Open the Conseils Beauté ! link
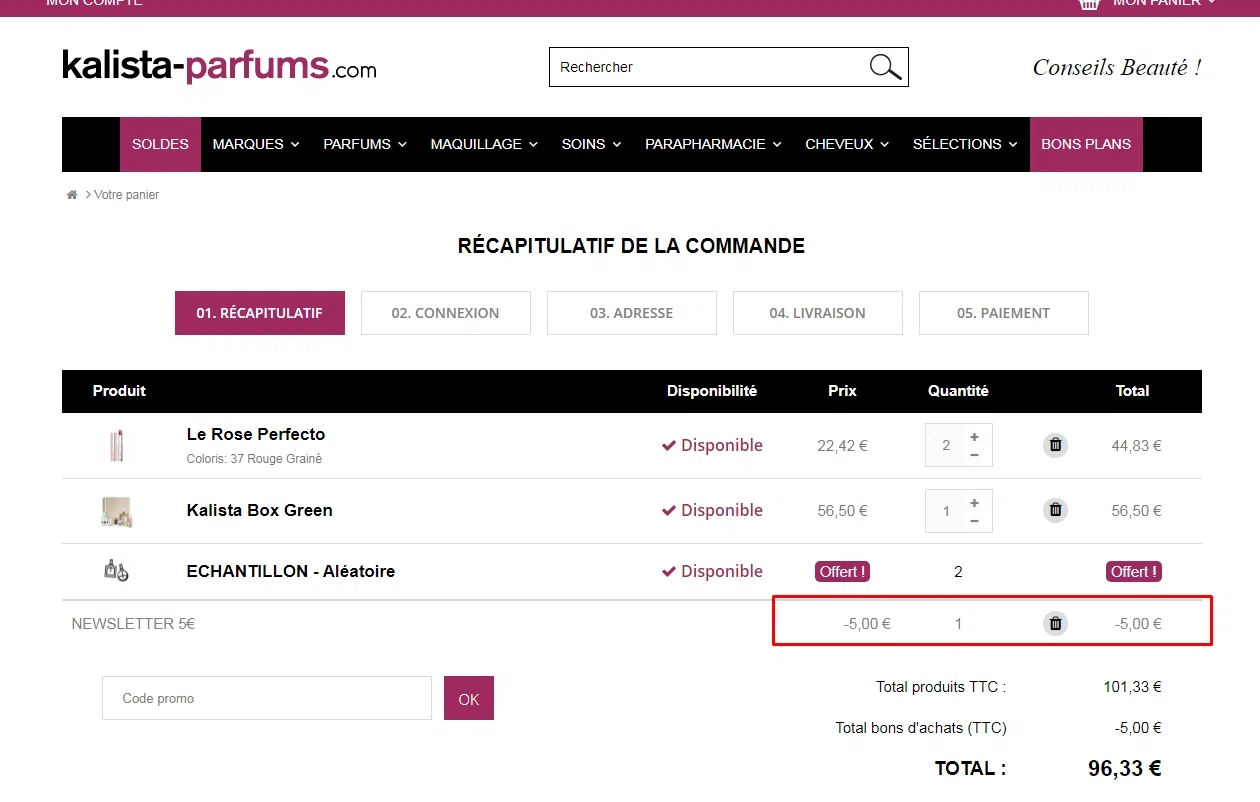This screenshot has width=1260, height=802. [x=1117, y=67]
